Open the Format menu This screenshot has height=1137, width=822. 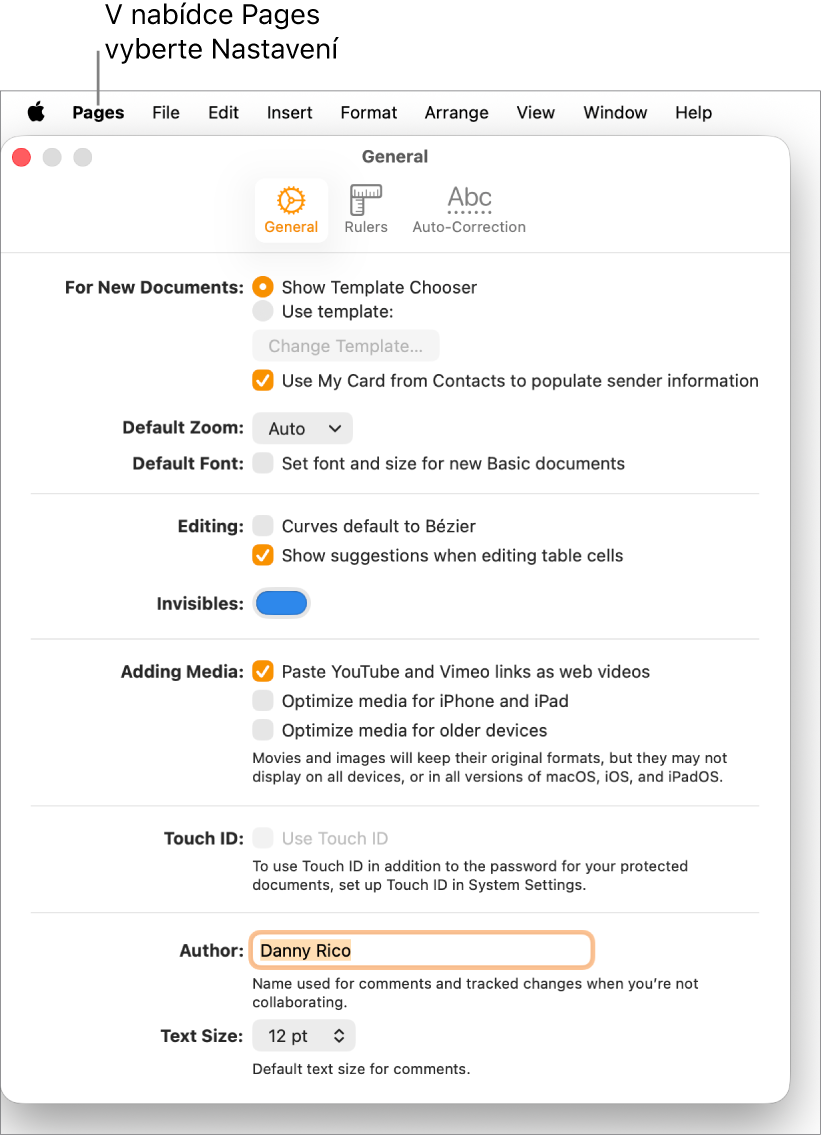(369, 113)
